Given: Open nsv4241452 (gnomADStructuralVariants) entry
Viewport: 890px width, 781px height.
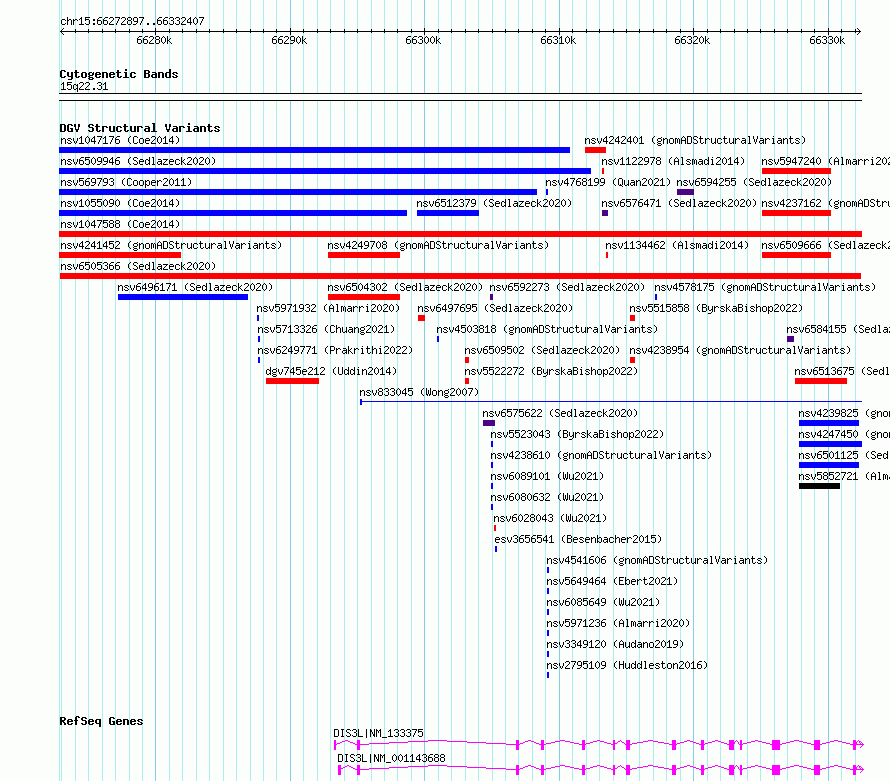Looking at the screenshot, I should click(171, 245).
